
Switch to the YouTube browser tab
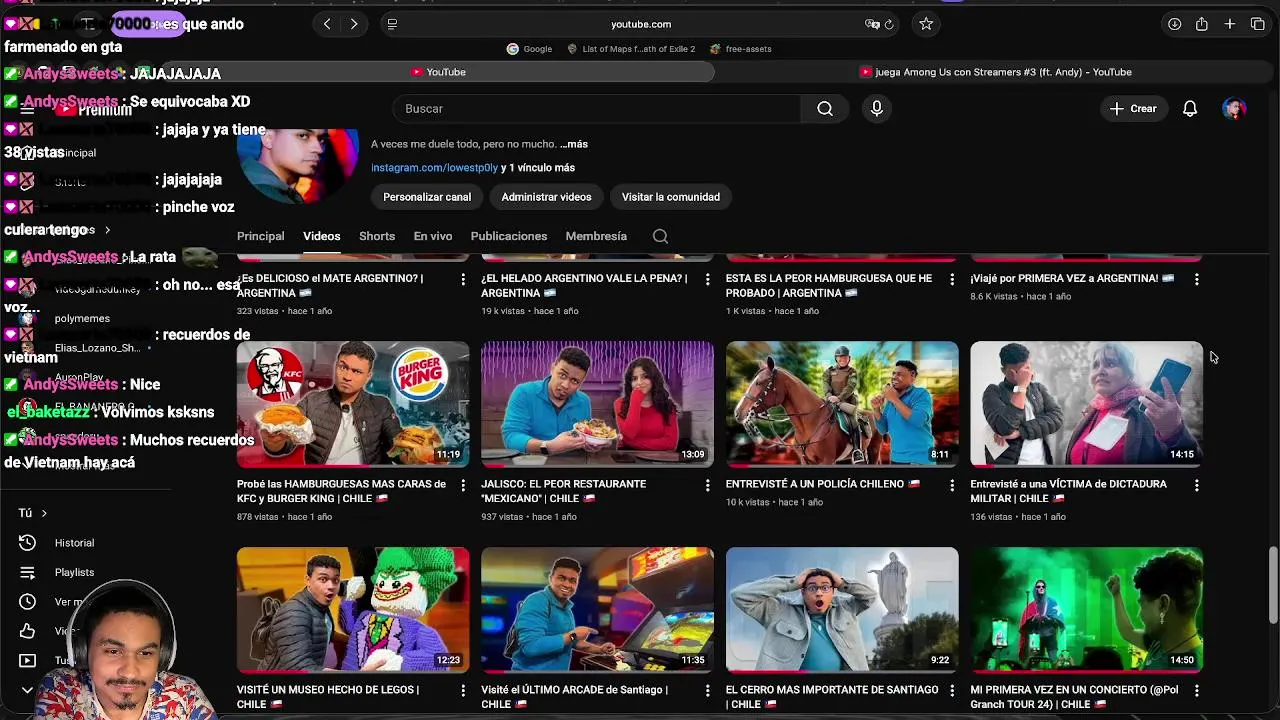coord(438,72)
